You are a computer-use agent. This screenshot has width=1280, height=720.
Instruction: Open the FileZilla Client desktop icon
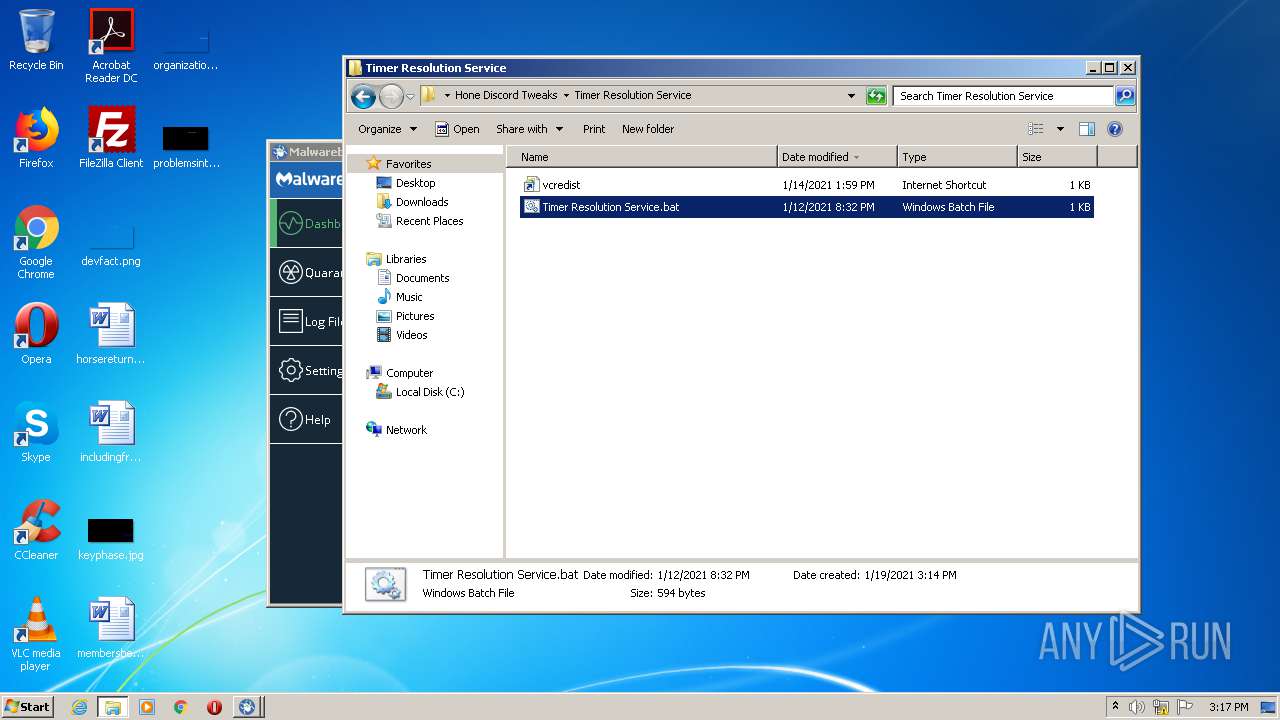pyautogui.click(x=111, y=138)
